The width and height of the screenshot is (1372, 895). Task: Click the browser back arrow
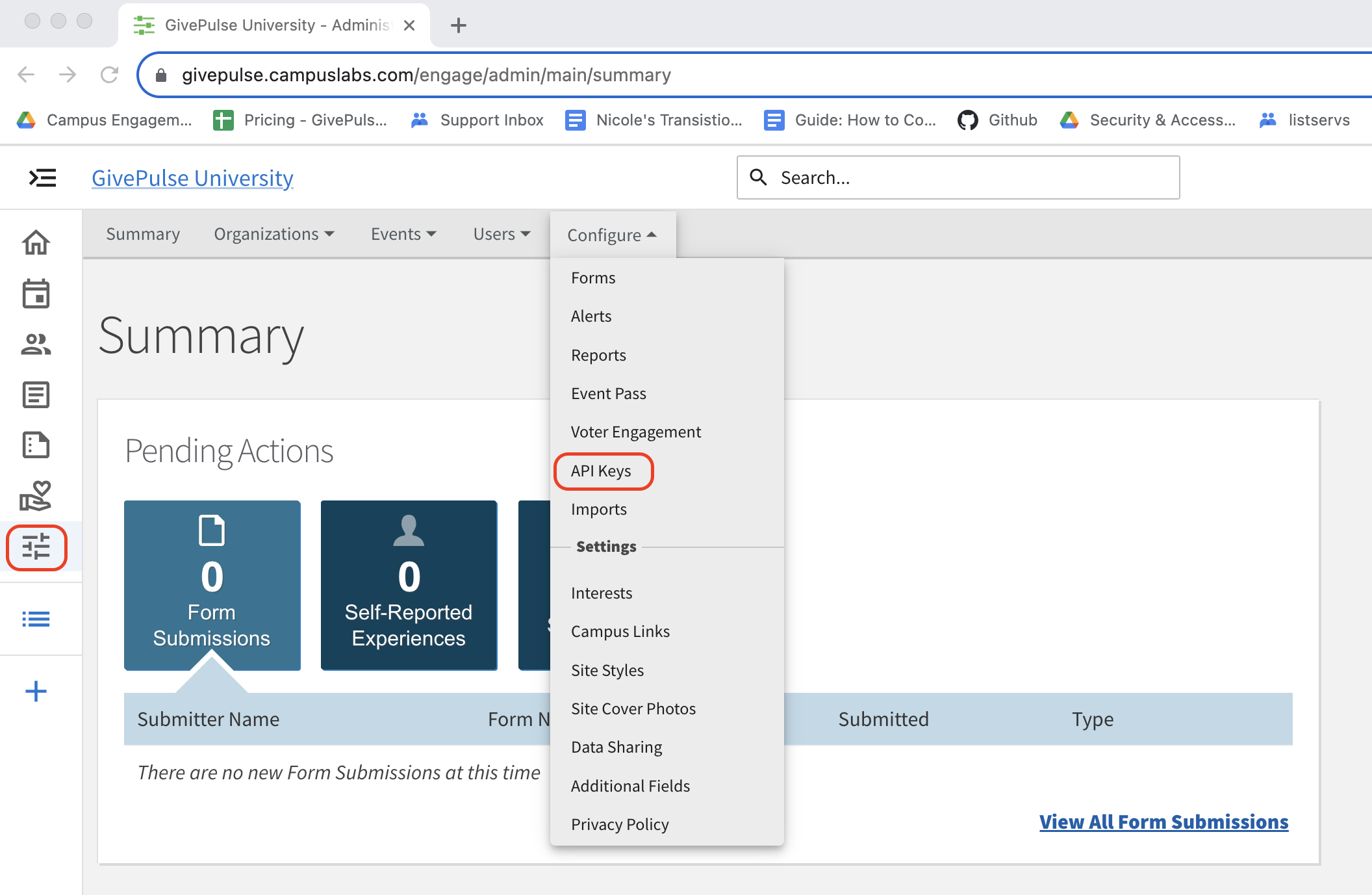tap(26, 75)
